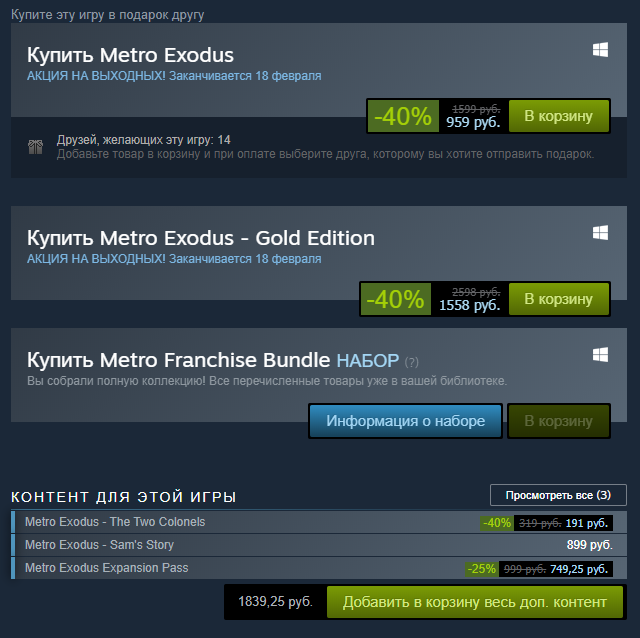Click the 1839,25 руб. total DLC price

point(275,602)
